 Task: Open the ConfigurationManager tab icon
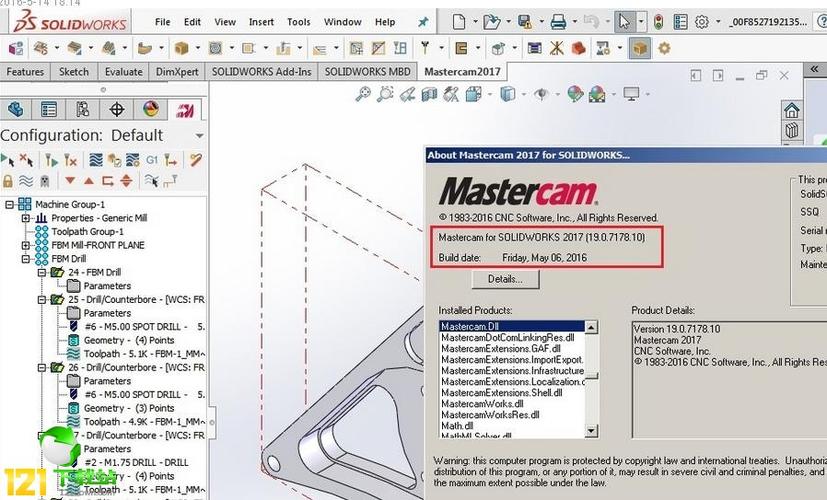click(x=83, y=110)
